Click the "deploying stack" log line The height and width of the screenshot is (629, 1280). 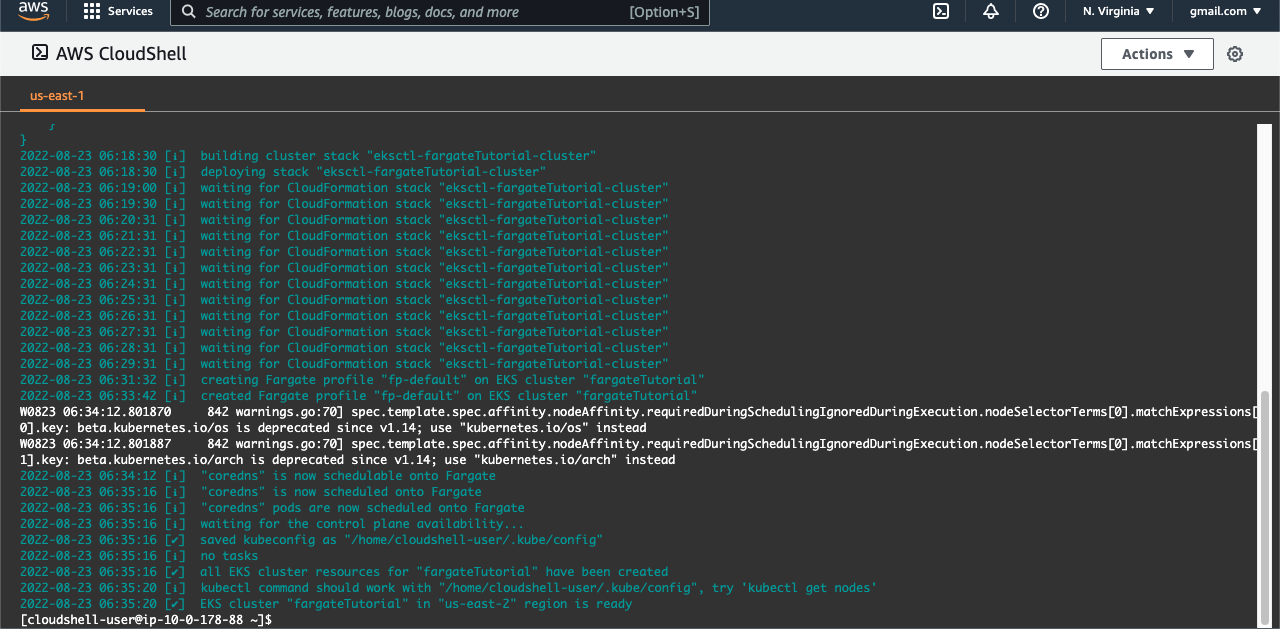point(283,172)
